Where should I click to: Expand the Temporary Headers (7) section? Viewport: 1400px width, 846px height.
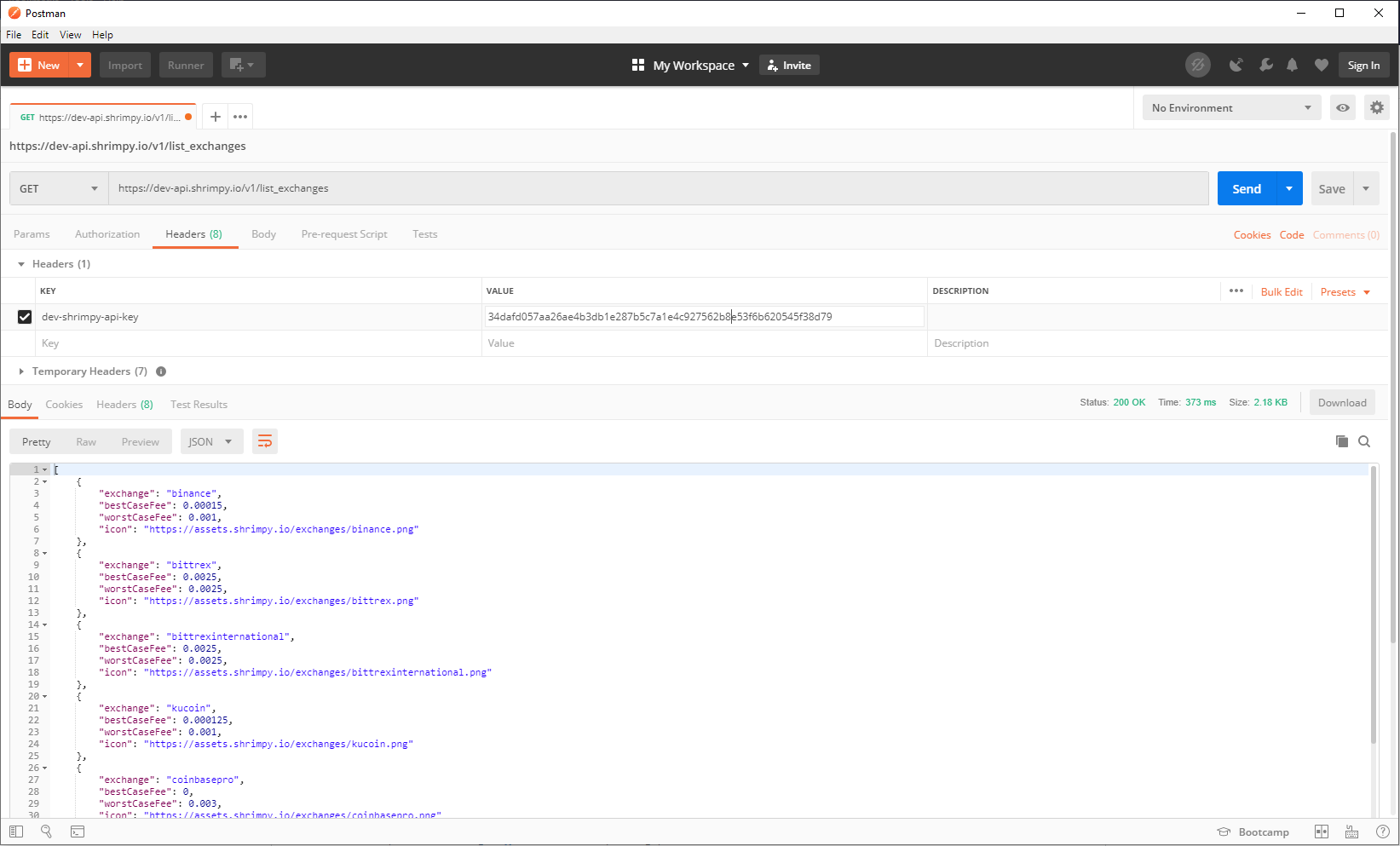[21, 371]
